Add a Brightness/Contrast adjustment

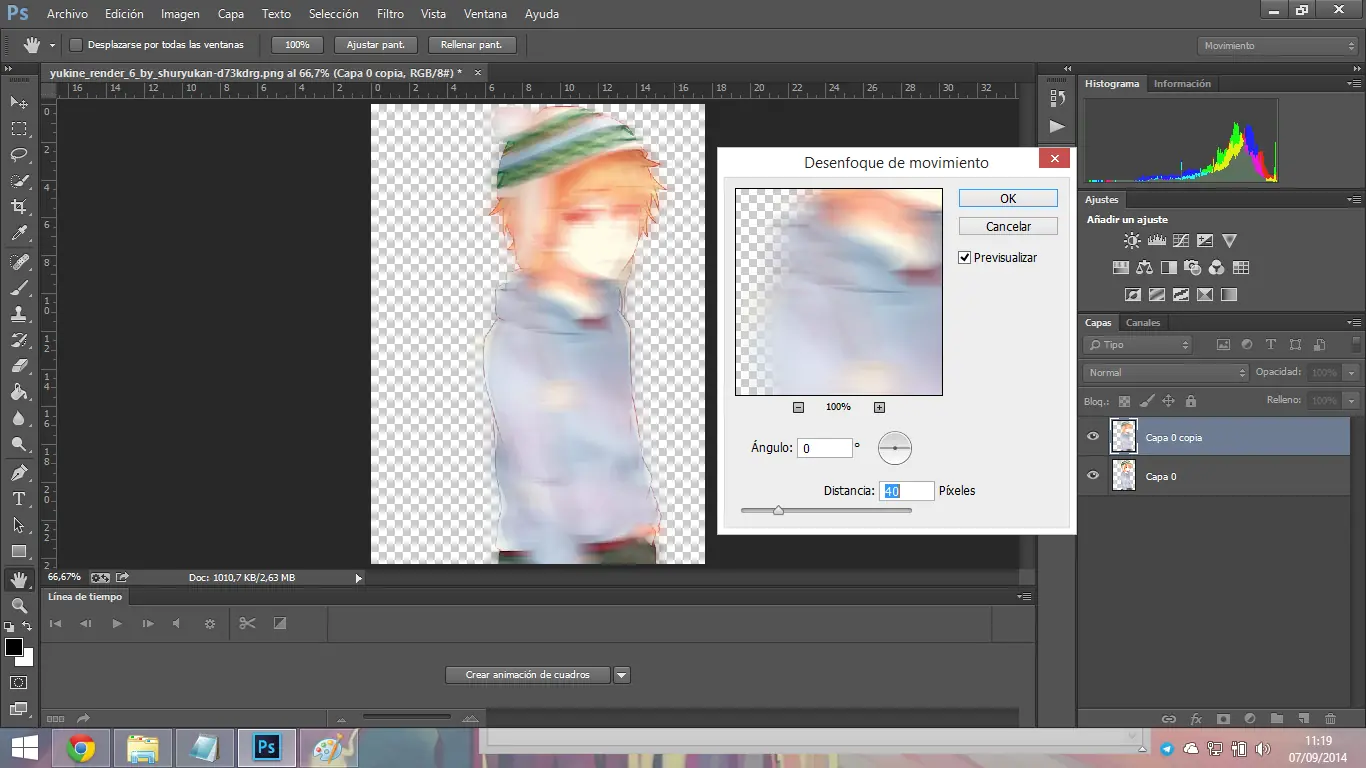pos(1132,241)
